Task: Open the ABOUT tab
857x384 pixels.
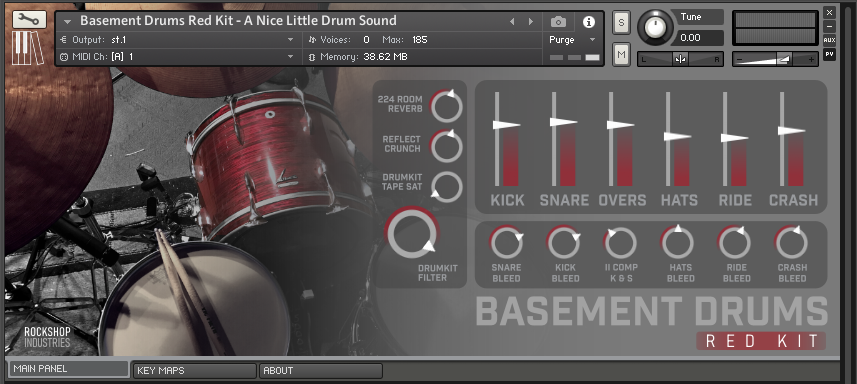Action: coord(321,370)
